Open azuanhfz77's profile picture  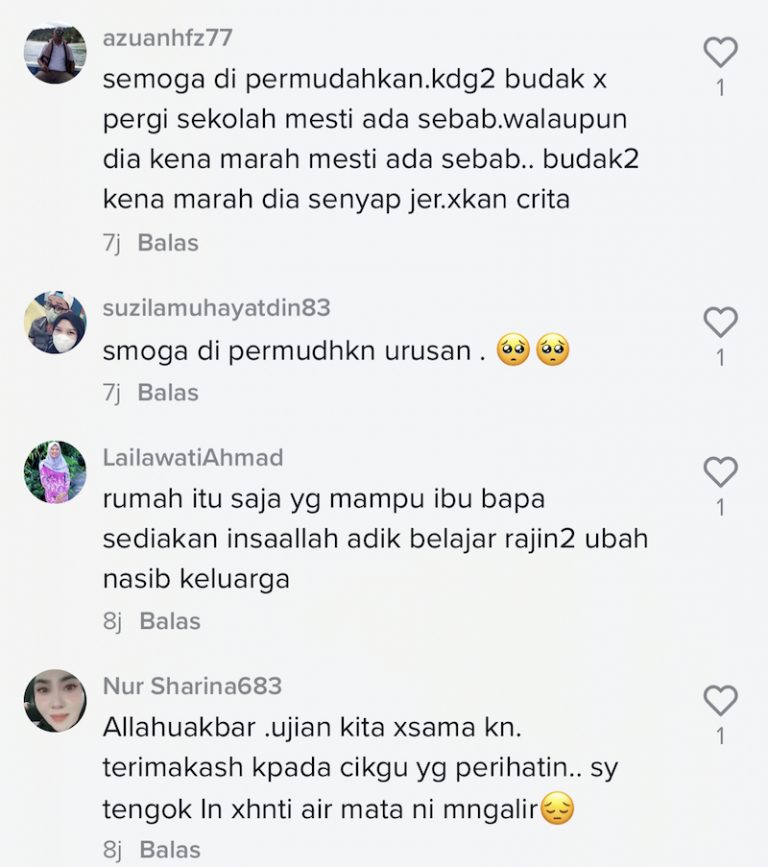point(55,53)
